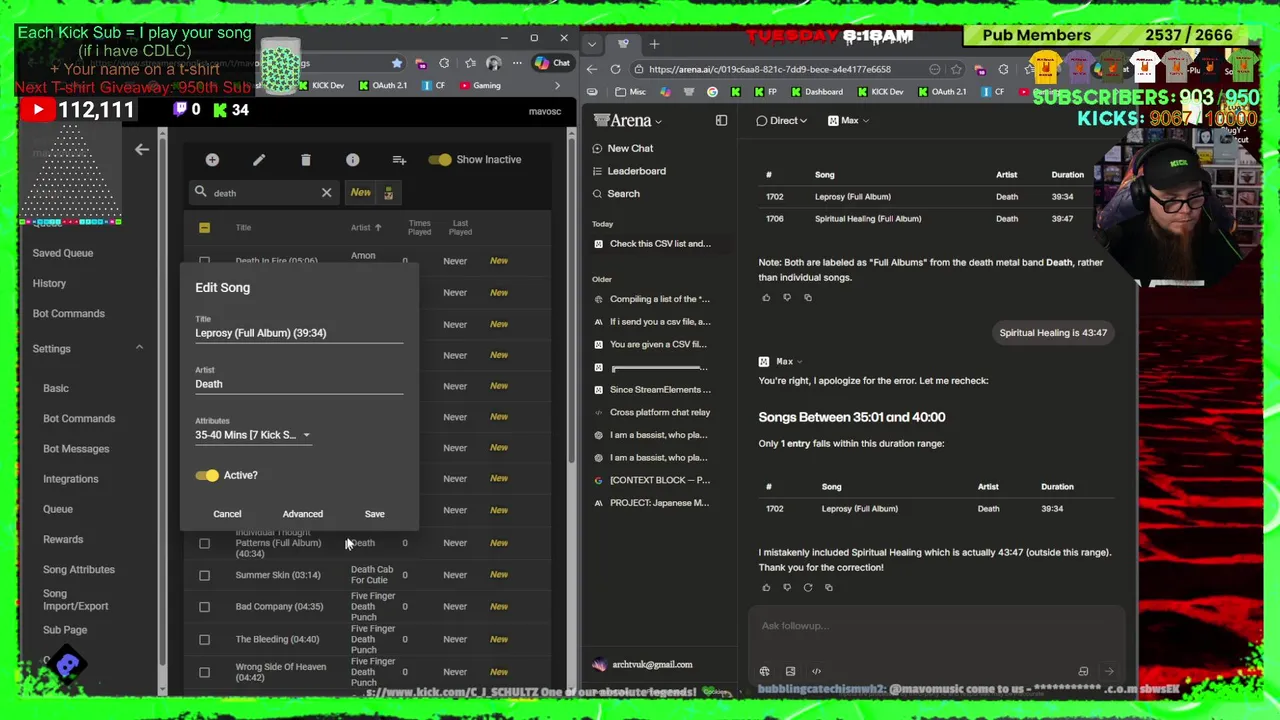
Task: Open the Arena logo dropdown
Action: [x=628, y=120]
